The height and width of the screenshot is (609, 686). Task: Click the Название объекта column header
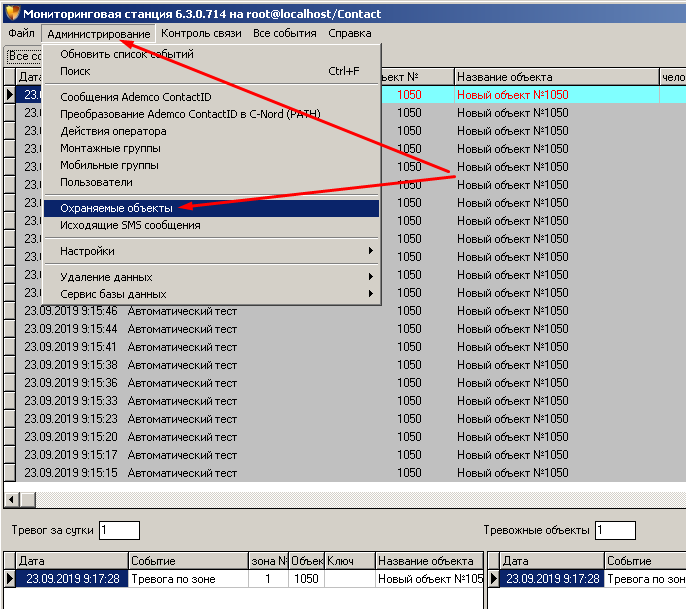pyautogui.click(x=556, y=77)
